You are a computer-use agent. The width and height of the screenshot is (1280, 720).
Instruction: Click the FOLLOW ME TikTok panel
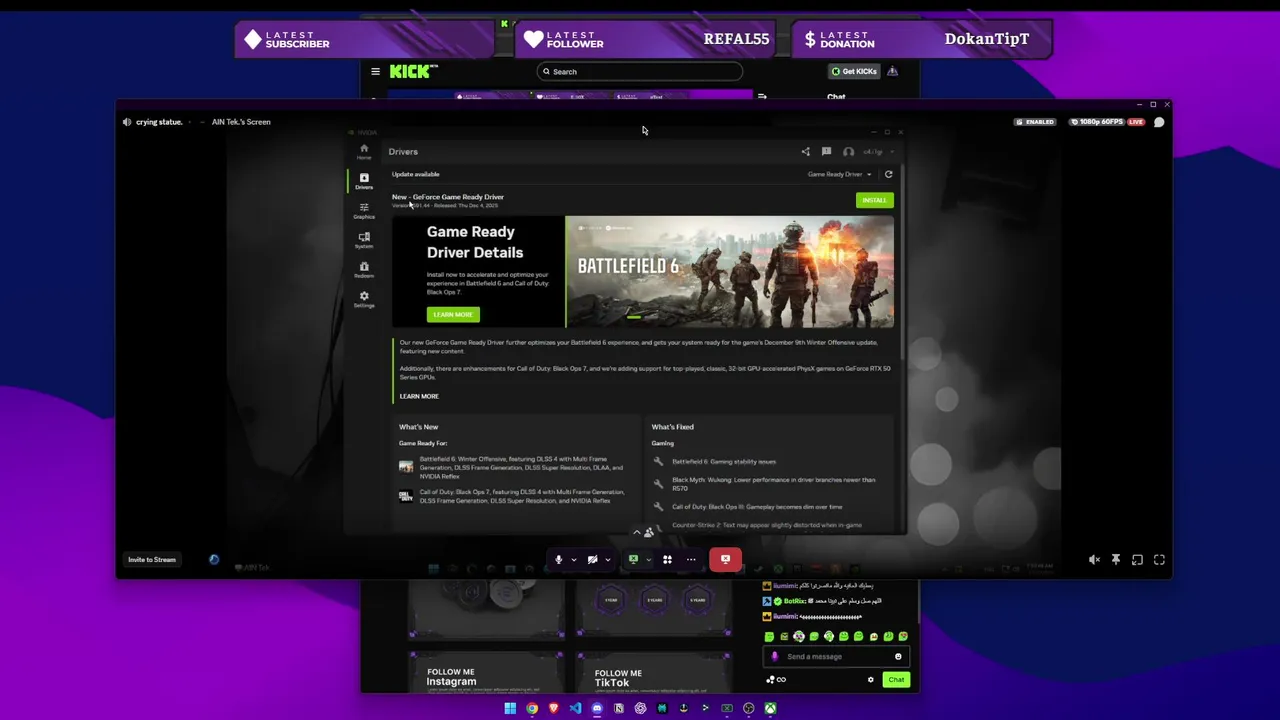coord(653,672)
